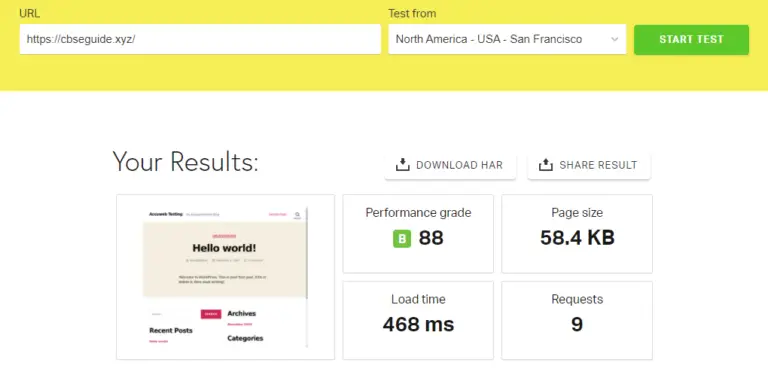Click the Recent Posts heading in the preview
The image size is (768, 378).
171,331
